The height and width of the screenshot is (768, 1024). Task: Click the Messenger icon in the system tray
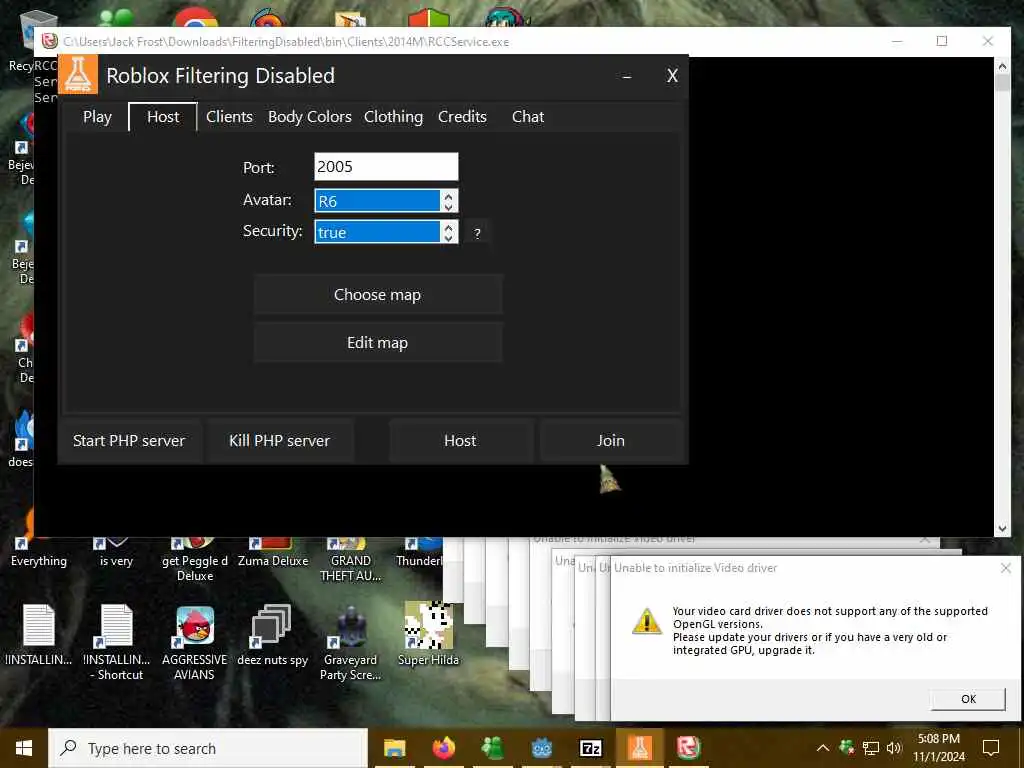[x=847, y=748]
